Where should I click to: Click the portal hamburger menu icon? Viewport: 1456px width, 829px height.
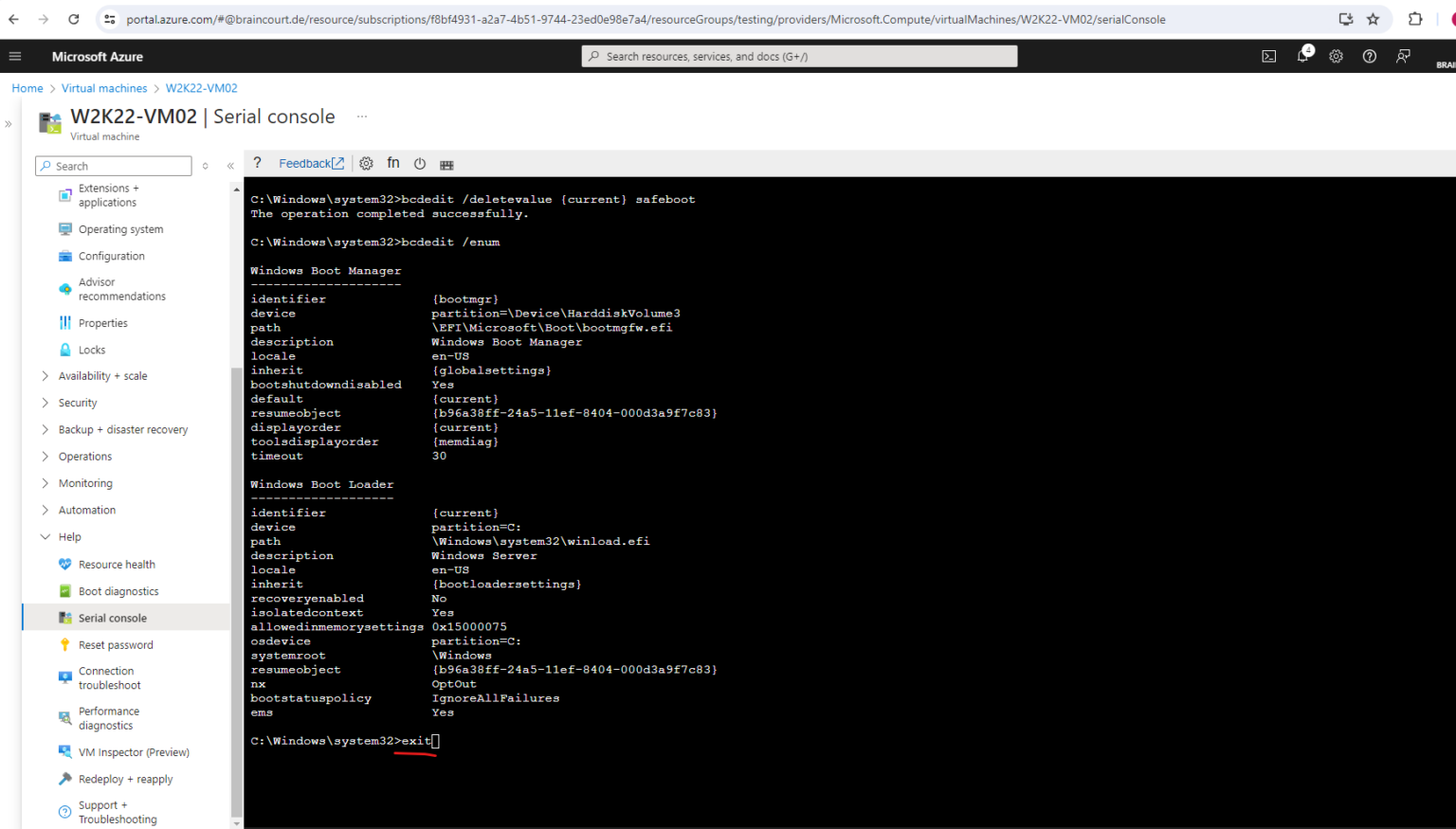(x=14, y=55)
